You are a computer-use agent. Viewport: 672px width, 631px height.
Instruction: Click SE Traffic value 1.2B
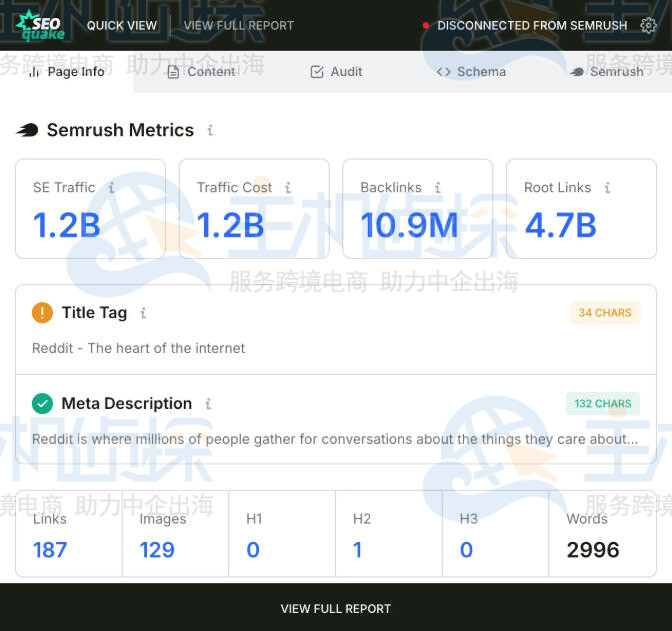point(67,225)
